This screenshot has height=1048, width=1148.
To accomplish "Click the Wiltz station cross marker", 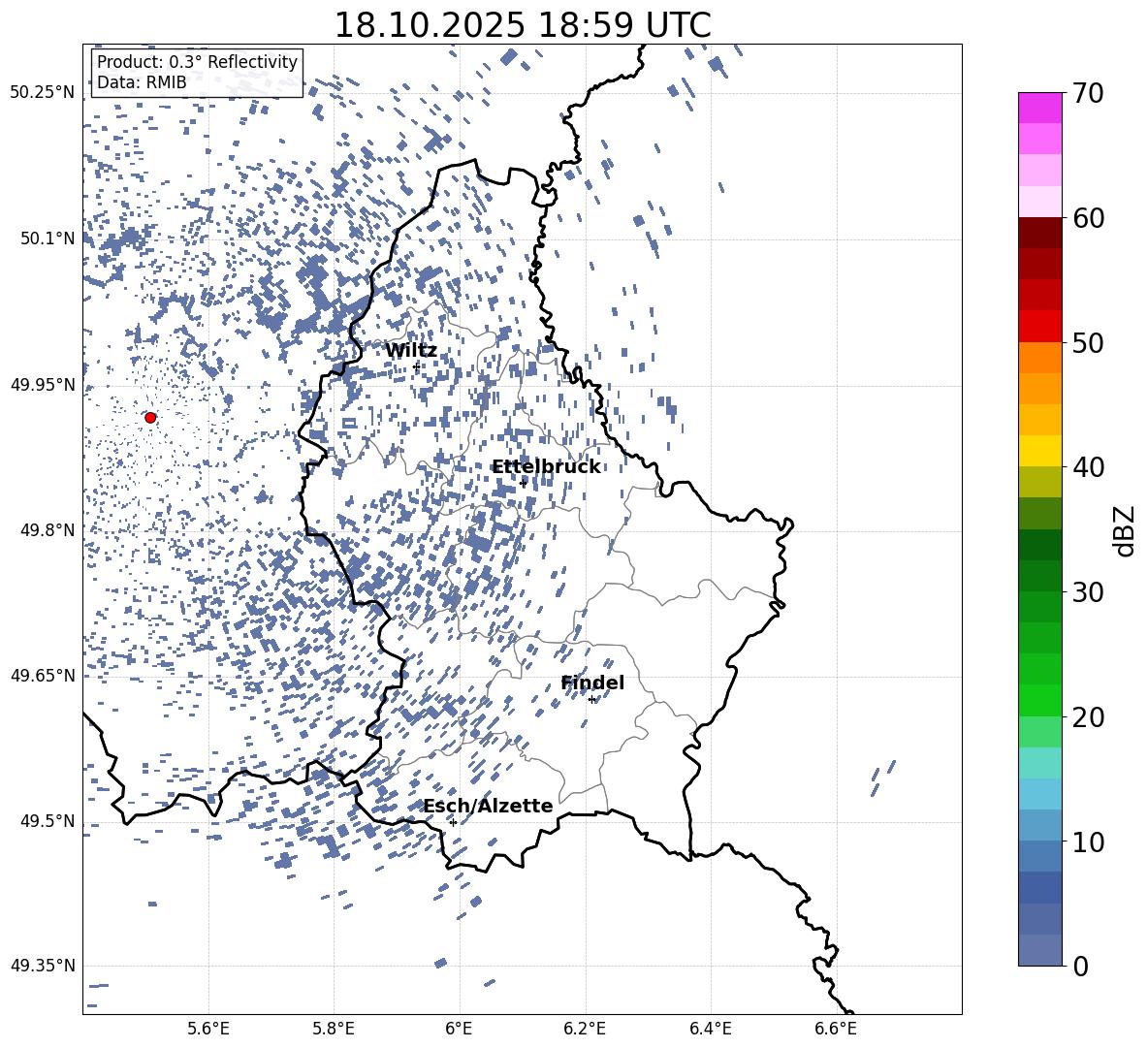I will point(417,365).
